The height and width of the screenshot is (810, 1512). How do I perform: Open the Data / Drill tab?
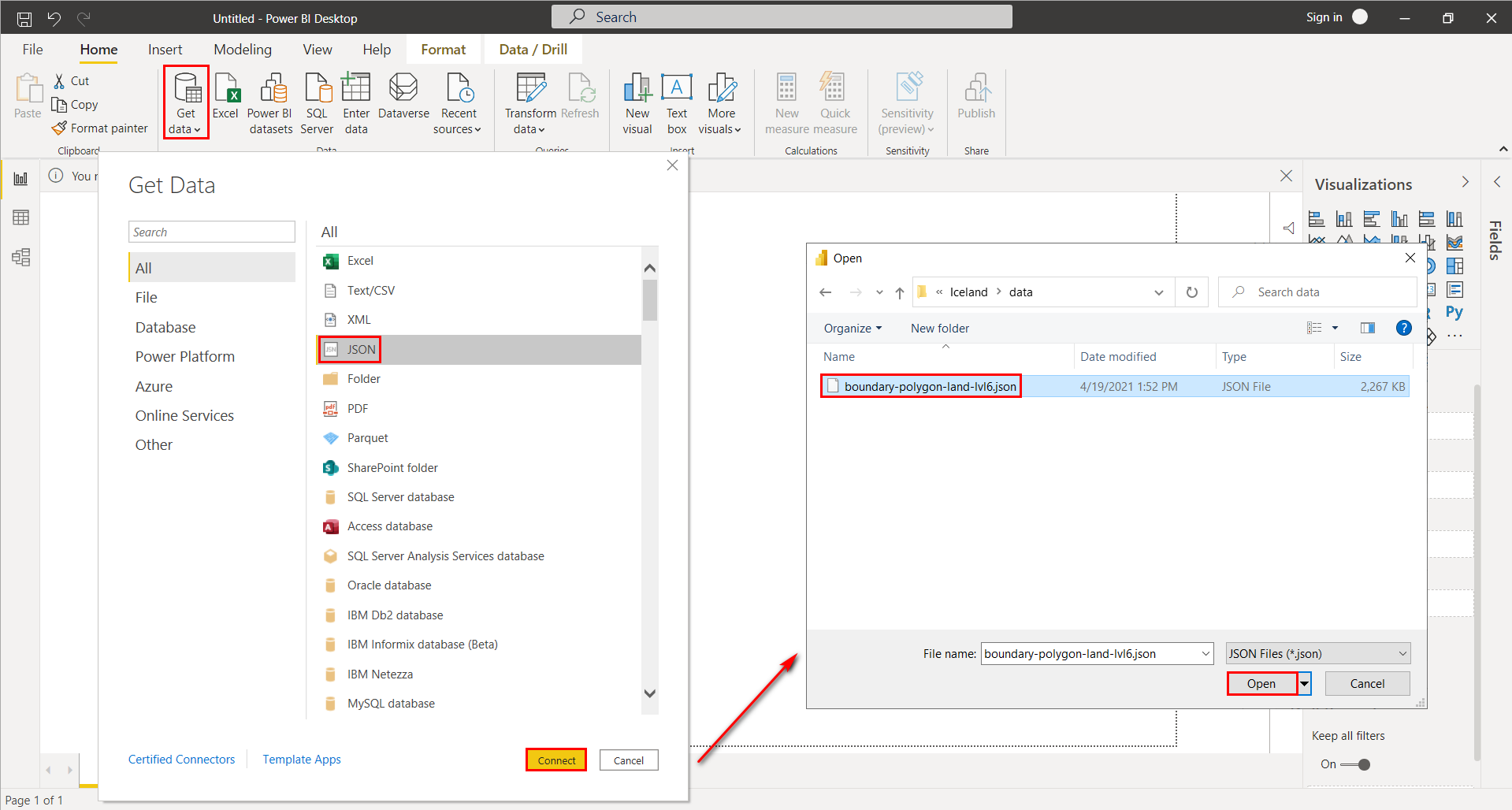point(533,49)
